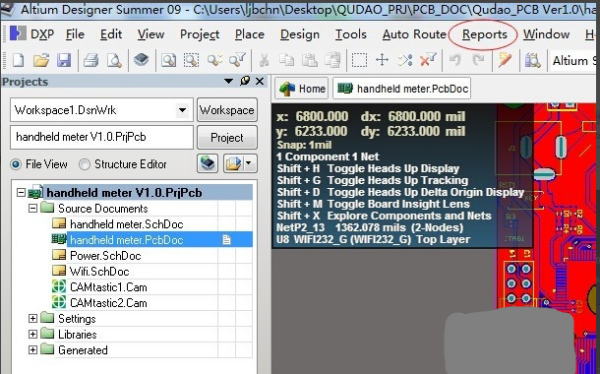Click the Copy toolbar icon

(286, 60)
